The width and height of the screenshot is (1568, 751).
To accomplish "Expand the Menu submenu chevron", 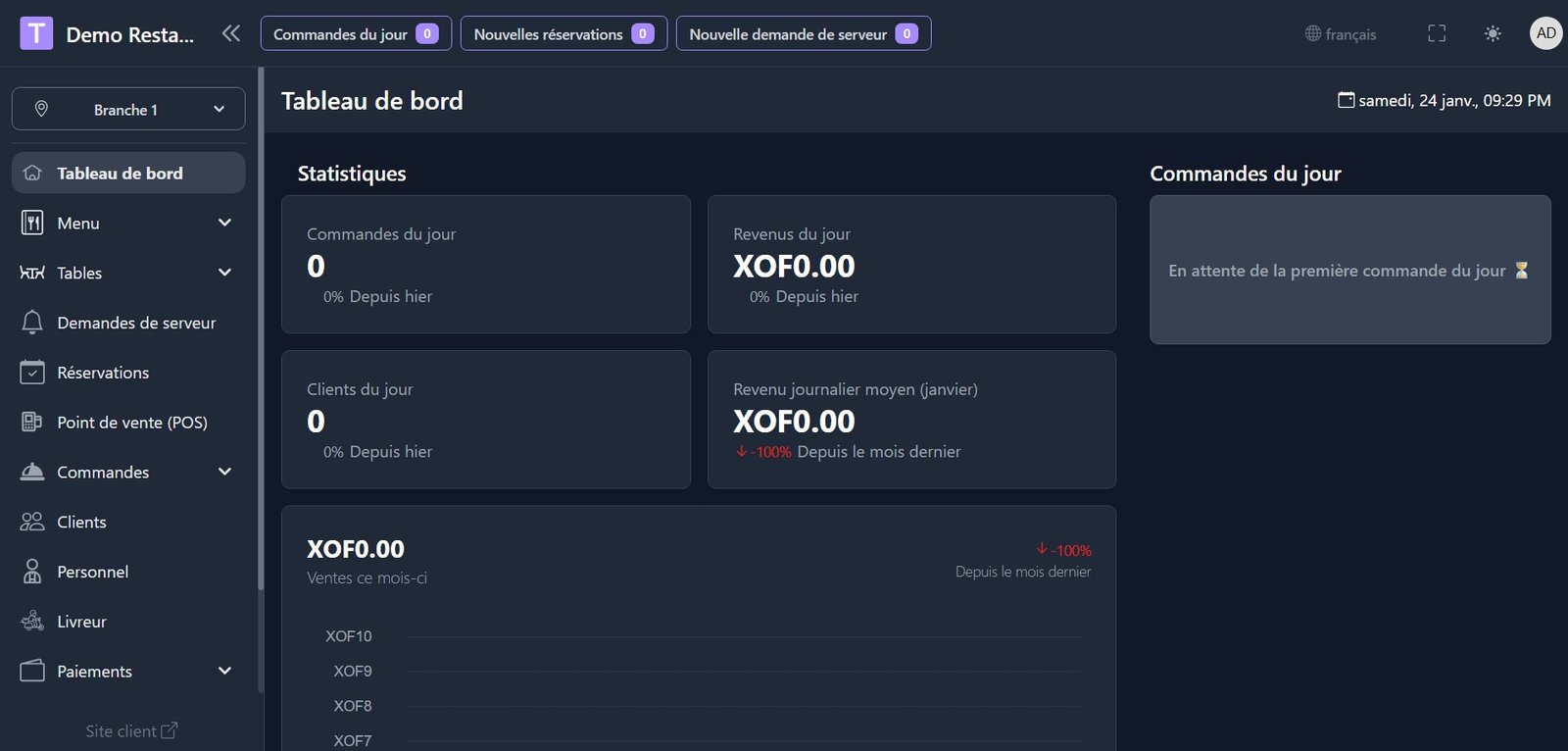I will coord(224,223).
